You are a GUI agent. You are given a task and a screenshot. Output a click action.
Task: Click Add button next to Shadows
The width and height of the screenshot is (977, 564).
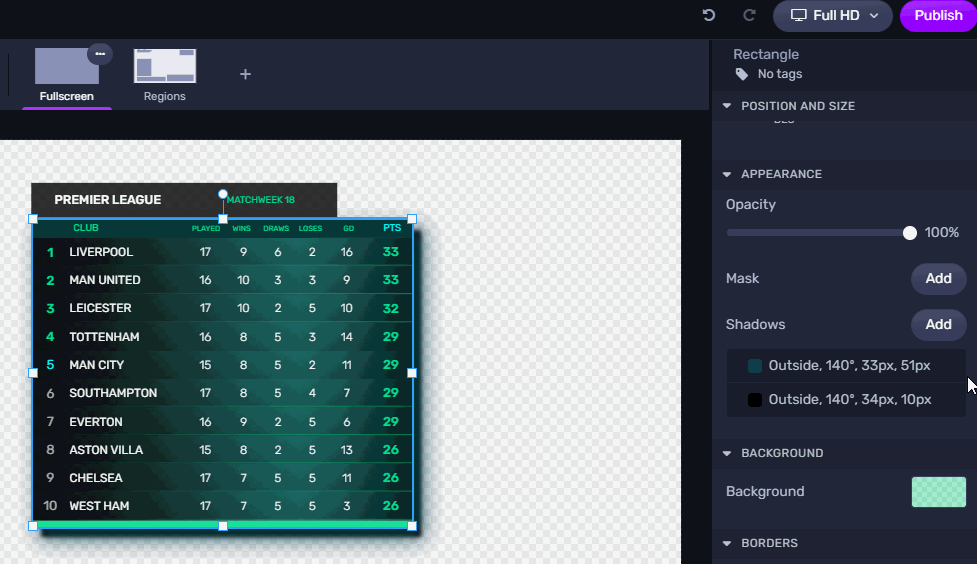(x=938, y=325)
